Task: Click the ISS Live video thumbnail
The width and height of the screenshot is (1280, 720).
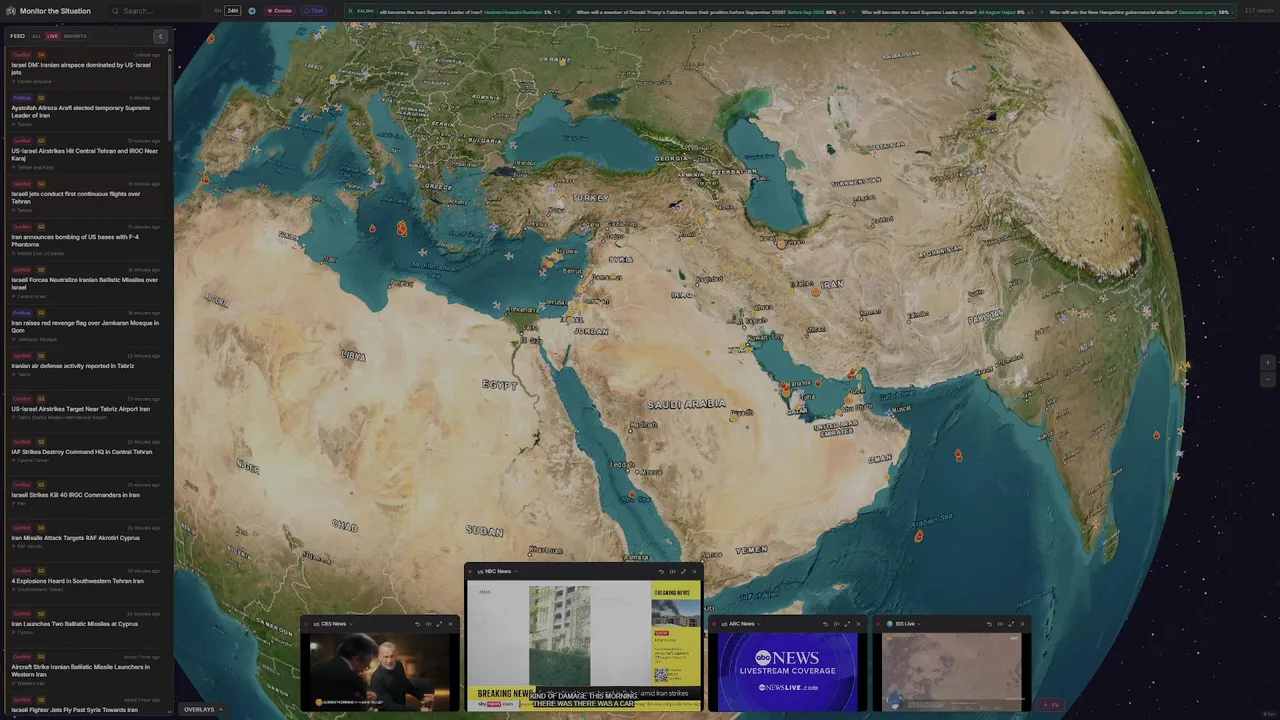Action: coord(951,672)
